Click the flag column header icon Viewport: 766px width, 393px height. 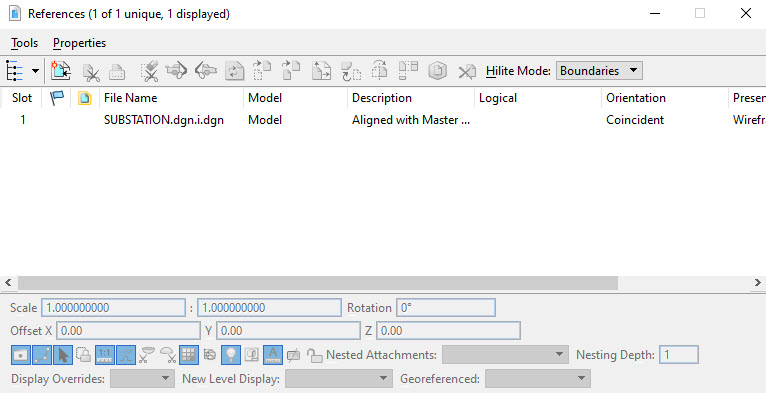[57, 98]
